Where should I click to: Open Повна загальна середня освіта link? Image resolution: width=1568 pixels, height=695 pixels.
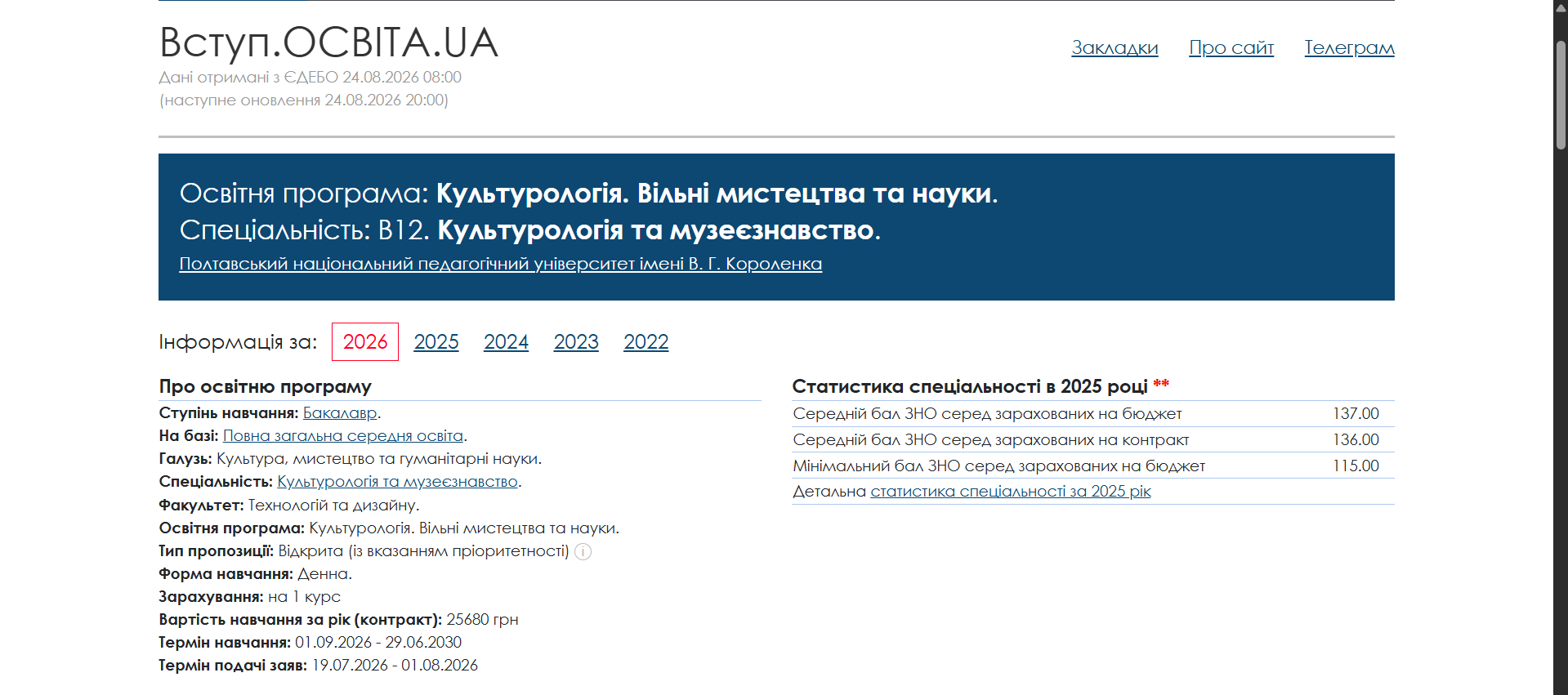[343, 436]
